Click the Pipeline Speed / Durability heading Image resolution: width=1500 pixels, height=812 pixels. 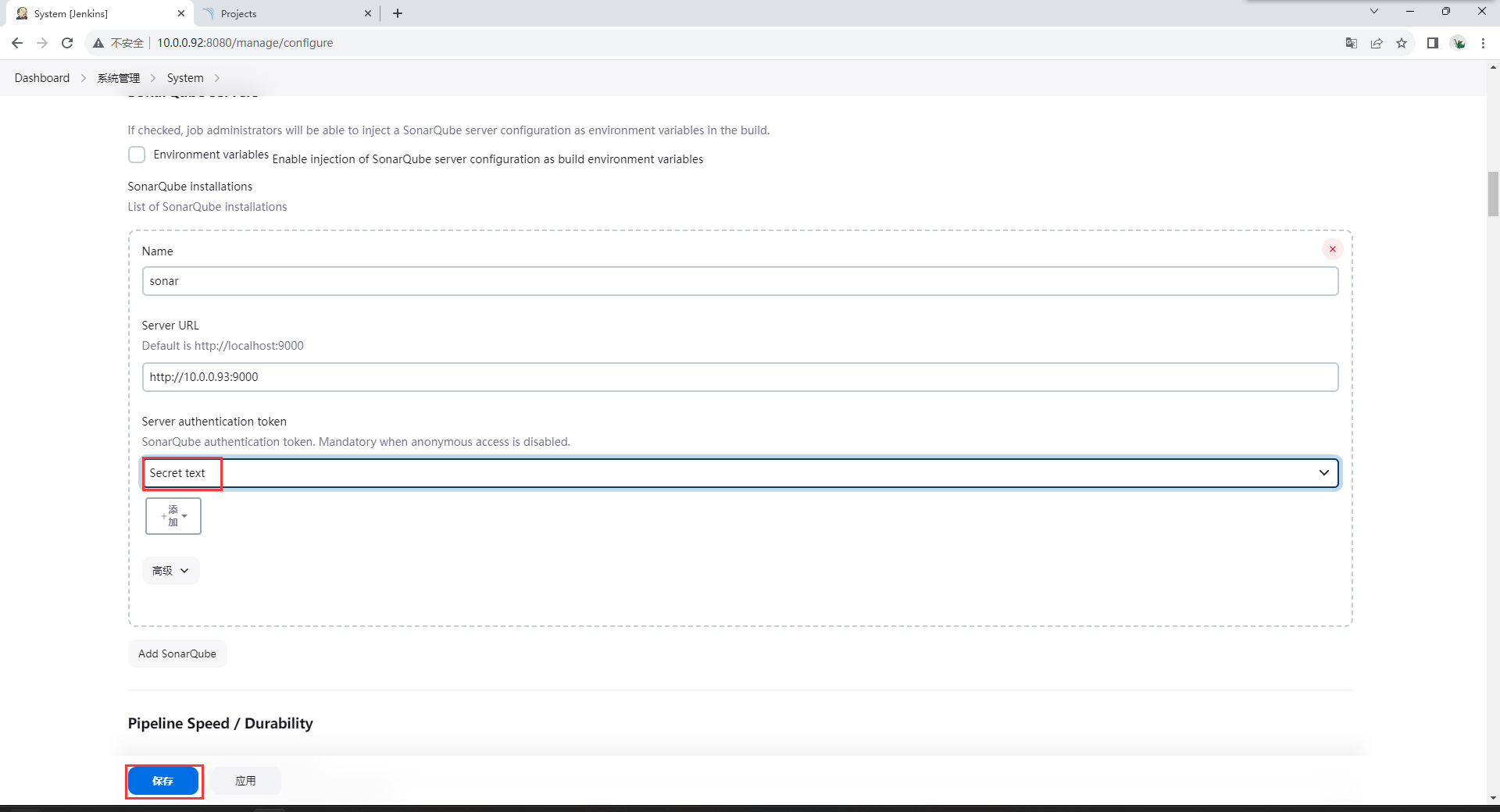tap(220, 723)
